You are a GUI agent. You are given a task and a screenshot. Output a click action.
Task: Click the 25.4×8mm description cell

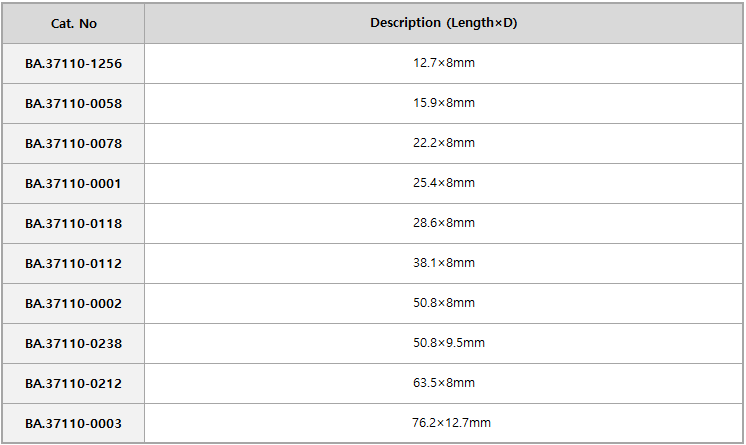(443, 183)
